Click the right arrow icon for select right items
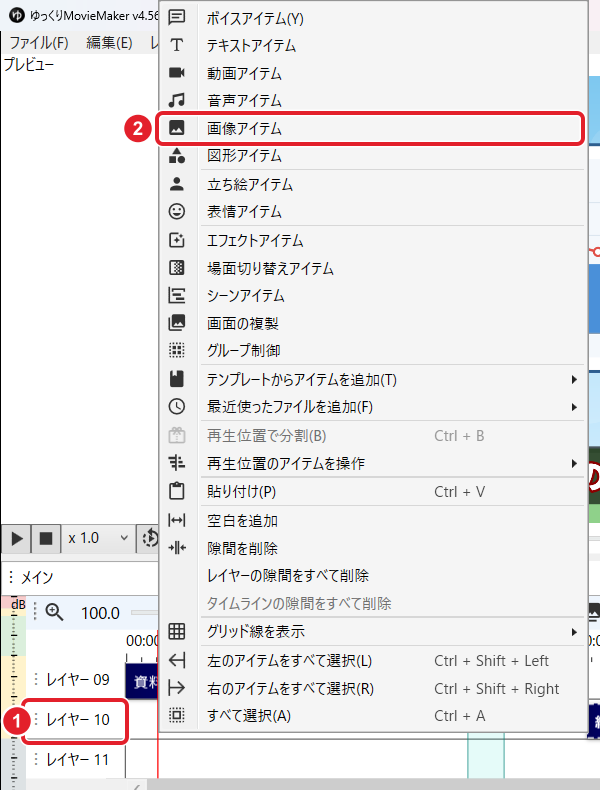 [176, 688]
